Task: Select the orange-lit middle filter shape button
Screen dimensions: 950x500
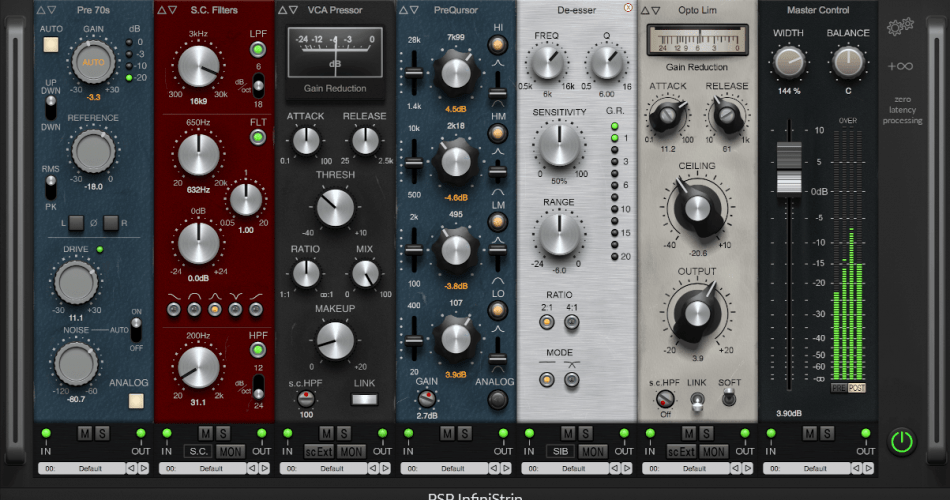Action: tap(214, 310)
